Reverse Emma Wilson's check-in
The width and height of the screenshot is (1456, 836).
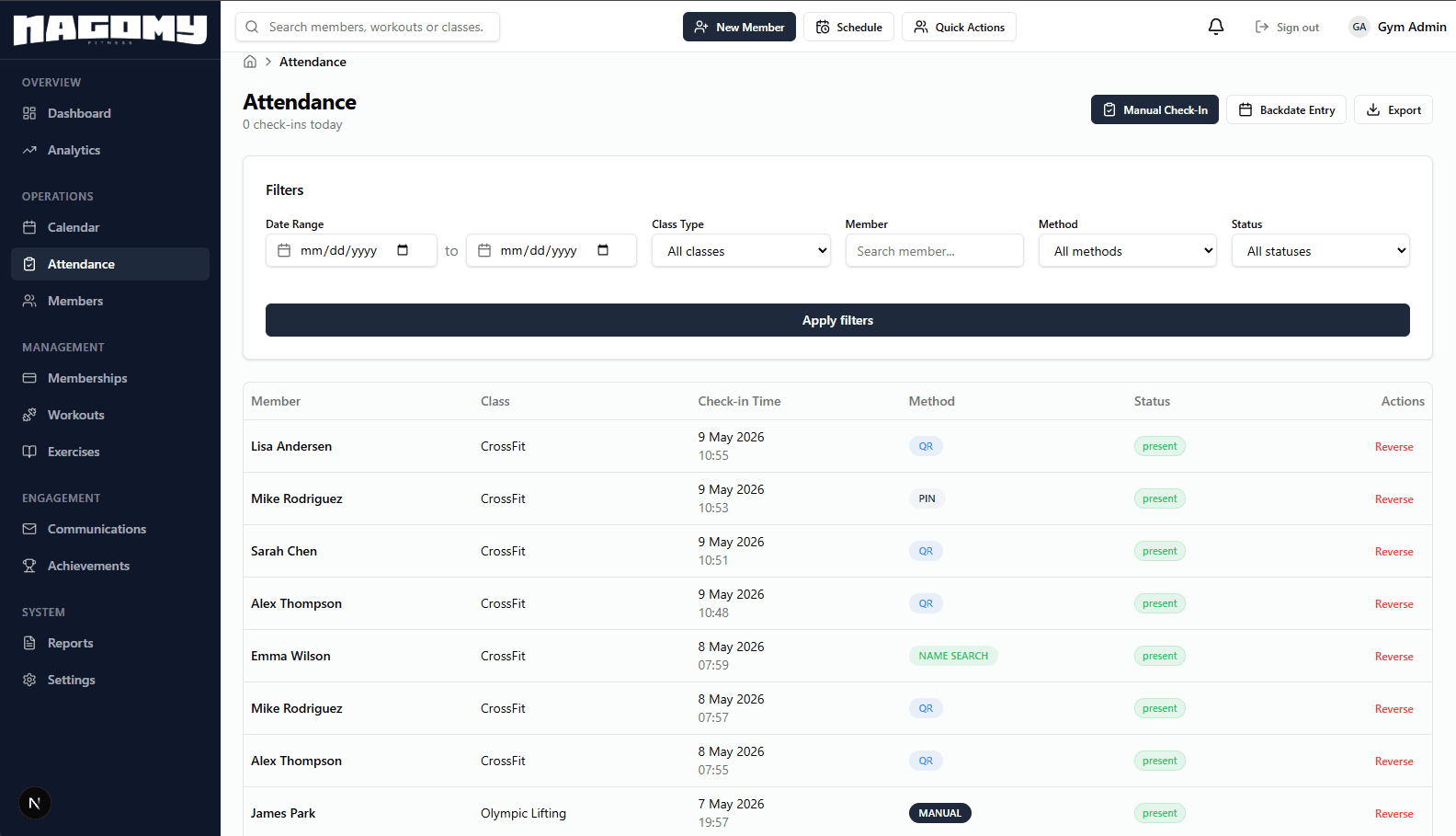(x=1393, y=657)
